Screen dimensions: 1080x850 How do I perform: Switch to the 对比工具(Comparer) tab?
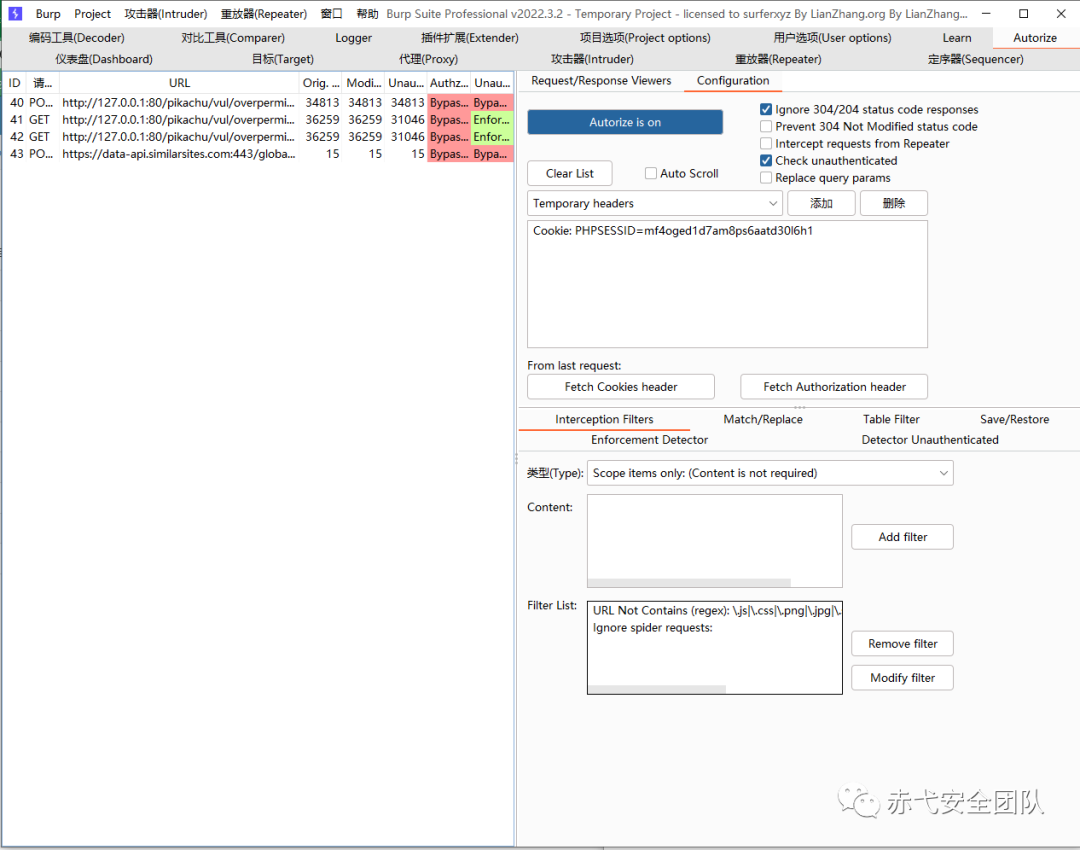233,38
